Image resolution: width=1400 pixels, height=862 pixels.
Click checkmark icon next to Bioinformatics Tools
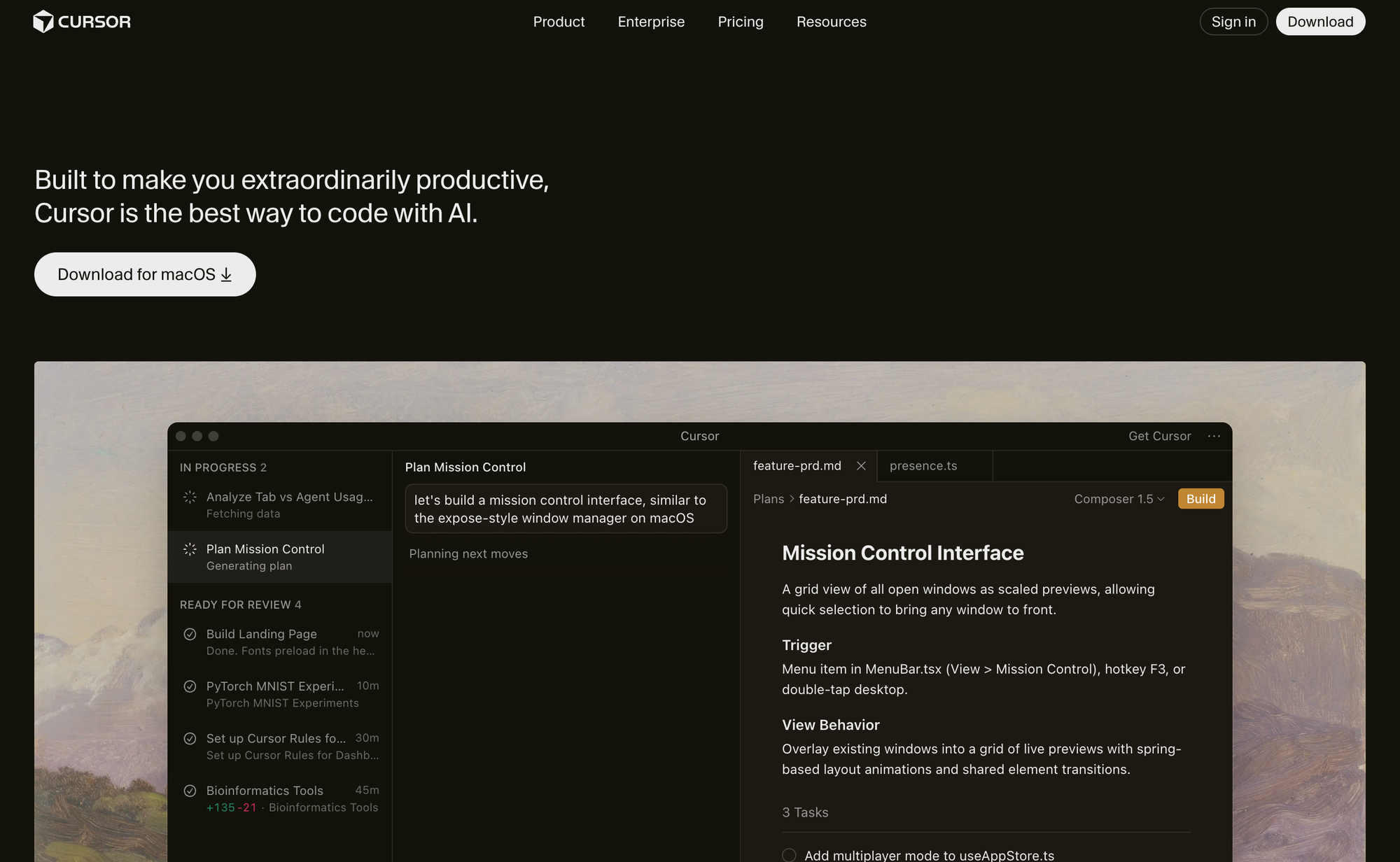point(190,791)
